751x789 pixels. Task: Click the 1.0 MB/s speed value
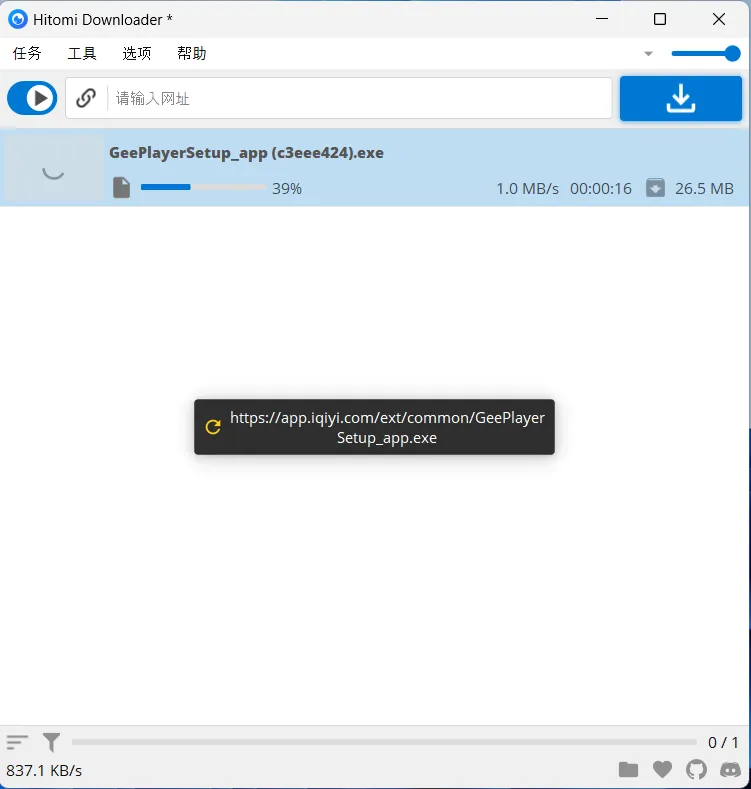[x=528, y=189]
